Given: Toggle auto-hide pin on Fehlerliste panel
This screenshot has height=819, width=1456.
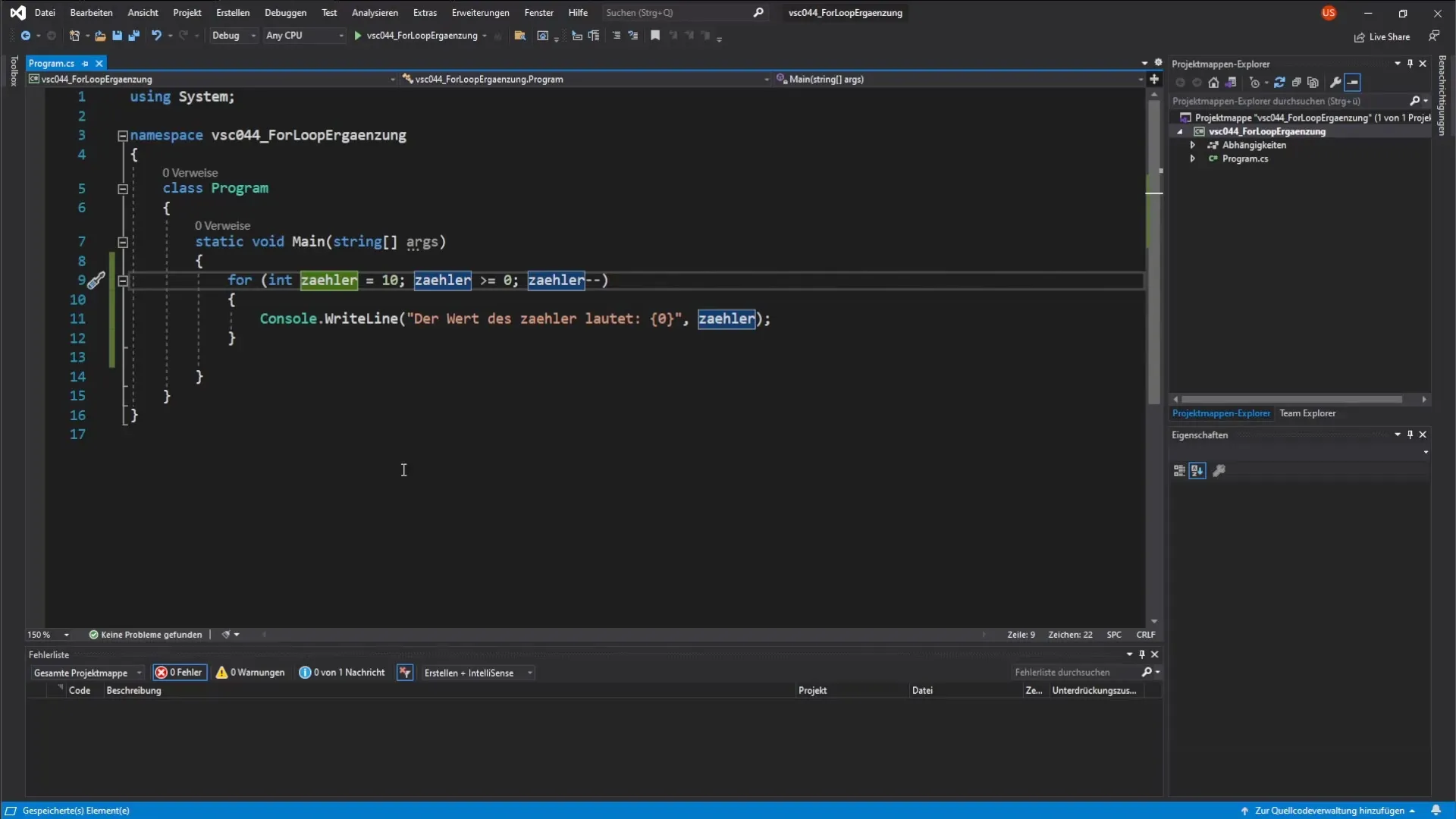Looking at the screenshot, I should tap(1142, 654).
